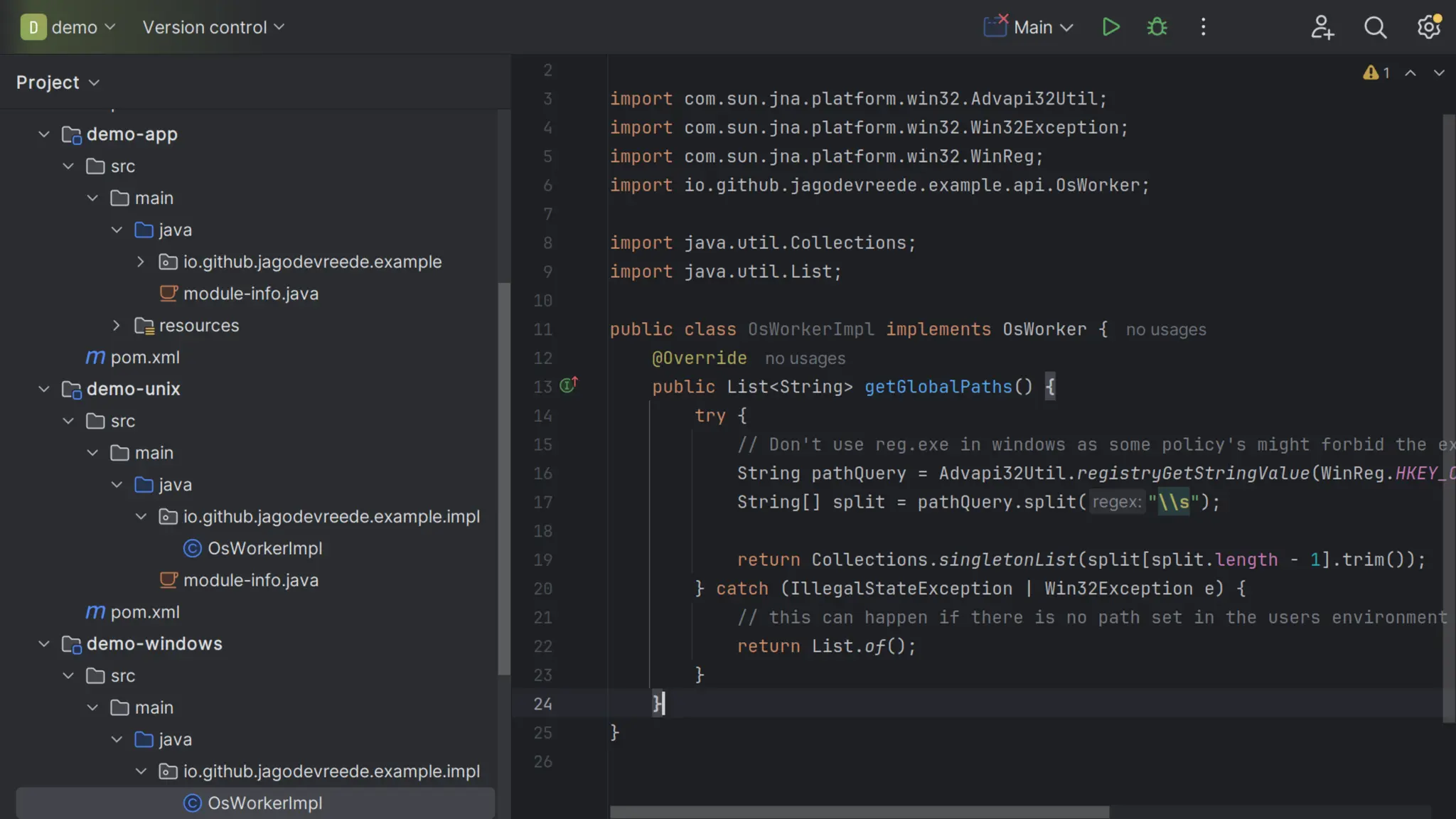The width and height of the screenshot is (1456, 819).
Task: Open IDE settings gear icon
Action: 1428,27
